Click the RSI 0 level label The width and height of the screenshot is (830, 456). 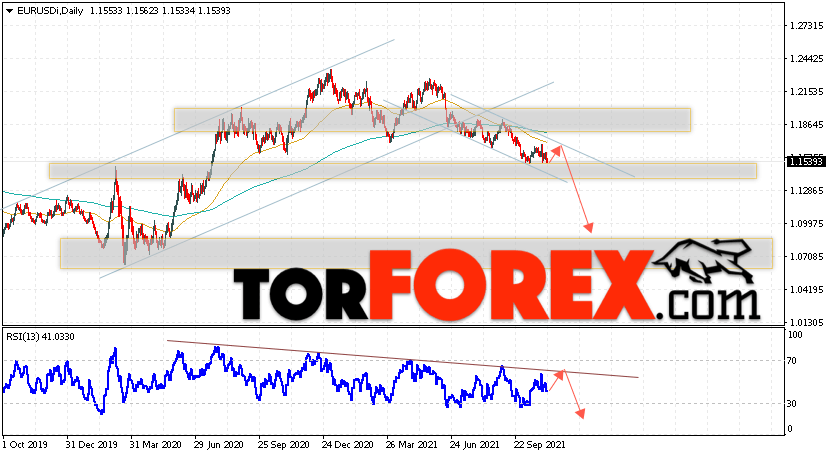(x=790, y=429)
